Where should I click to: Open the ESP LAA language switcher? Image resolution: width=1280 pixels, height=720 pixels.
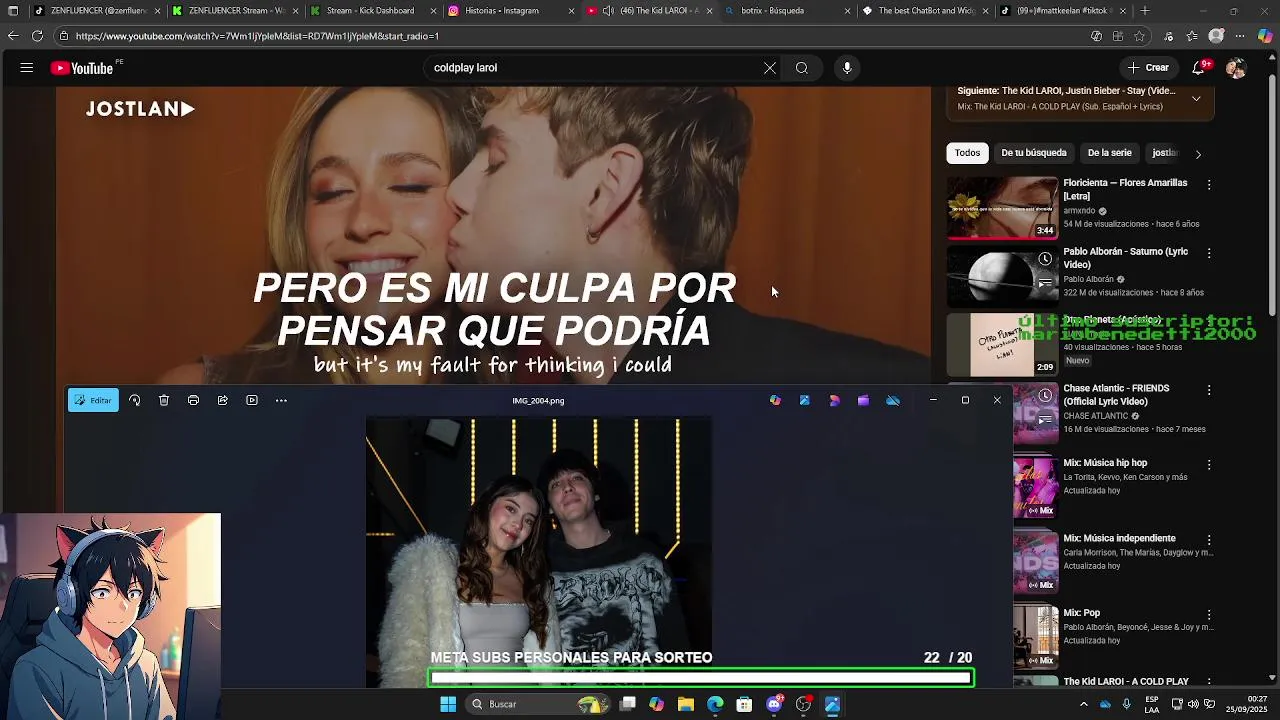point(1152,704)
